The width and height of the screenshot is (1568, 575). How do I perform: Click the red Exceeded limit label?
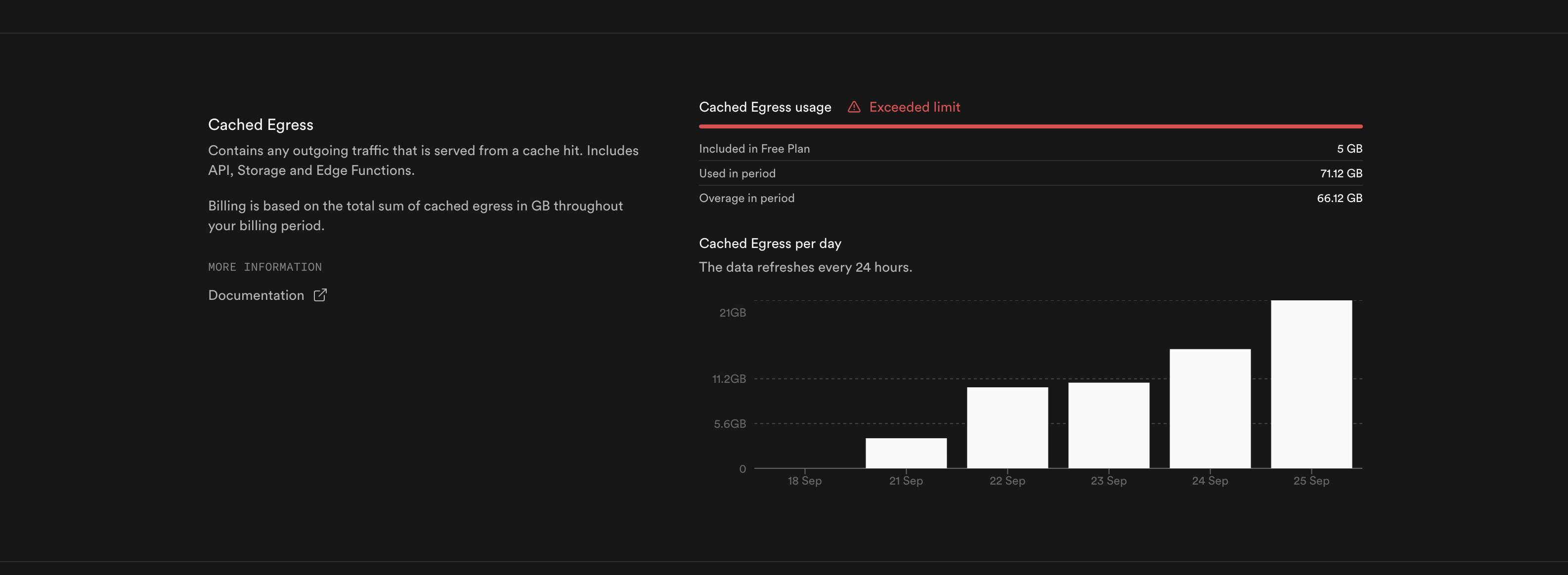[915, 107]
